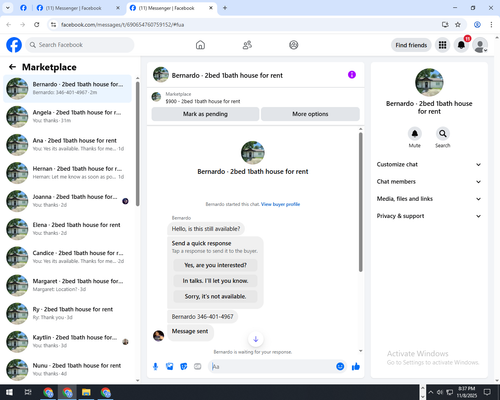
Task: Expand Chat members section
Action: tap(429, 182)
